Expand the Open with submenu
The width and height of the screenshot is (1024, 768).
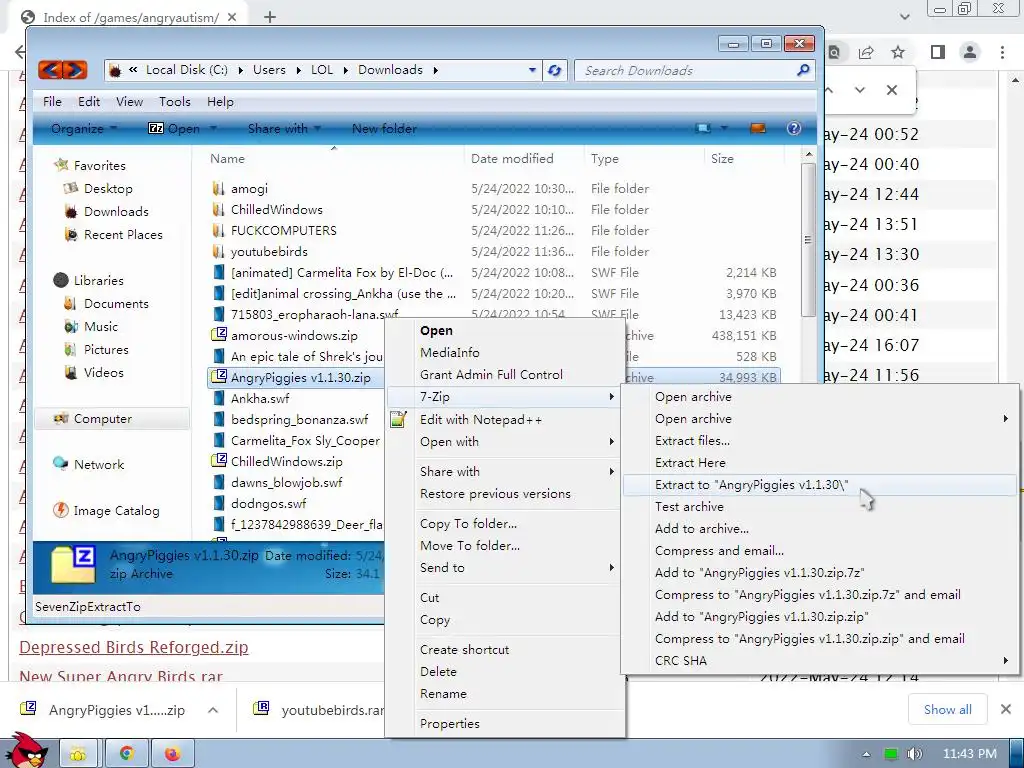(504, 441)
